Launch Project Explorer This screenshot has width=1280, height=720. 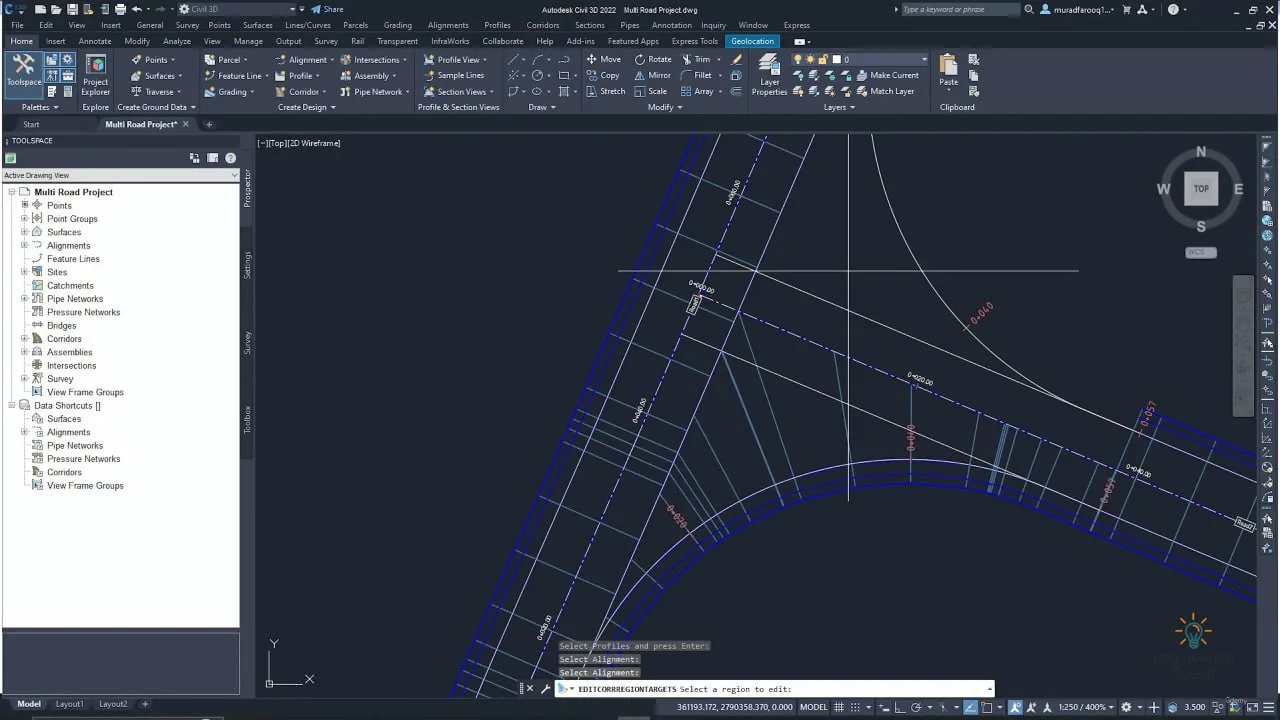point(96,75)
